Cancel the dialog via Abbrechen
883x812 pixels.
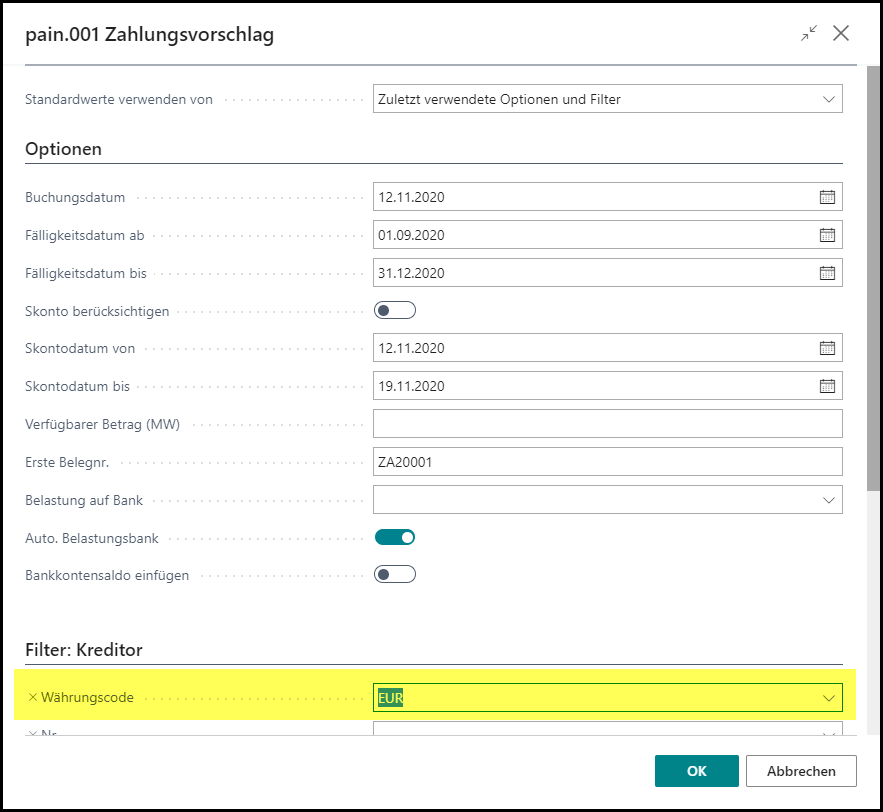(800, 771)
